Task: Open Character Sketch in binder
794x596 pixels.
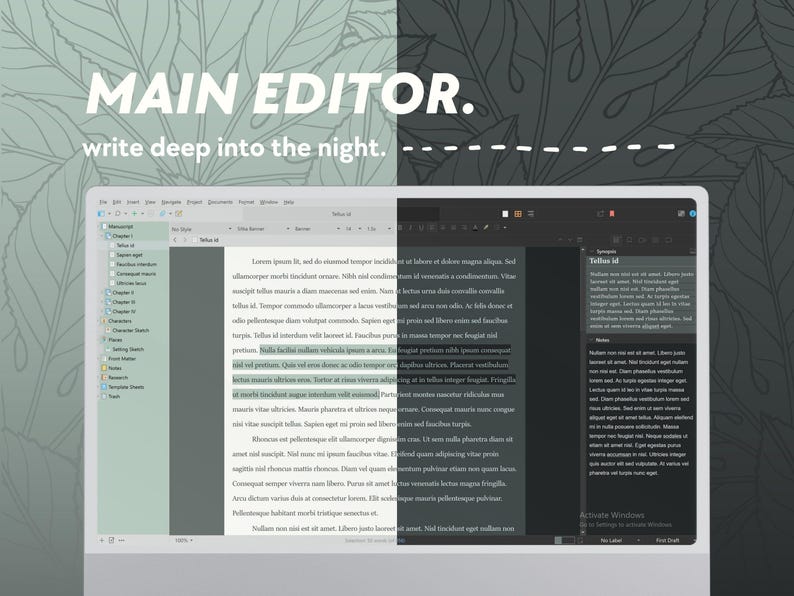Action: pos(131,330)
